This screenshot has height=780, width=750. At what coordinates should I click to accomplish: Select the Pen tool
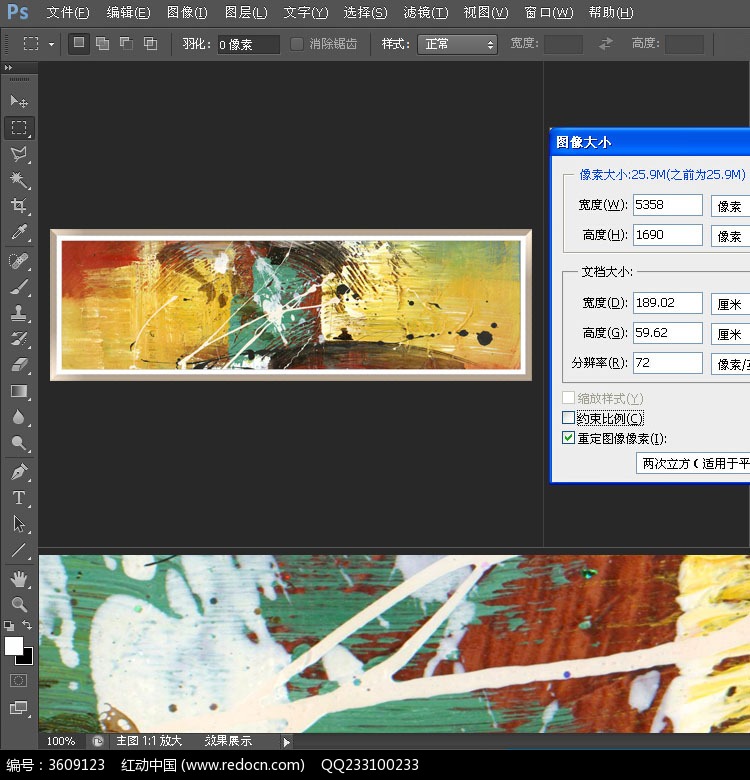coord(19,472)
